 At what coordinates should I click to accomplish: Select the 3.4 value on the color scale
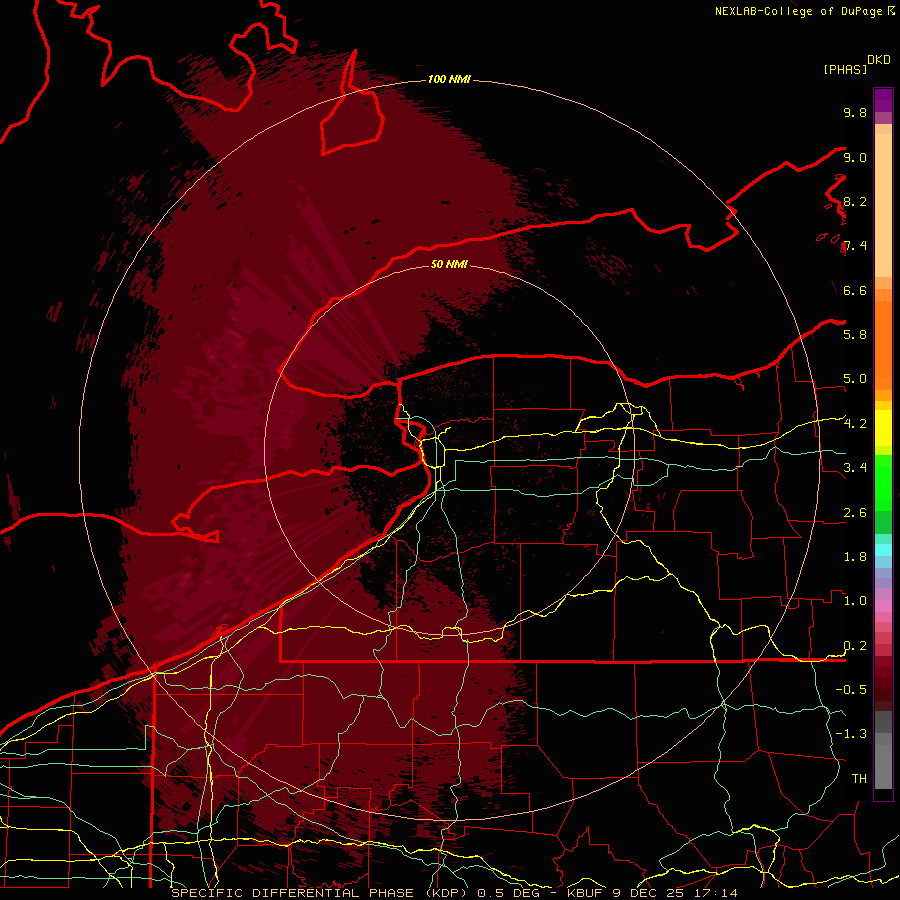click(855, 467)
